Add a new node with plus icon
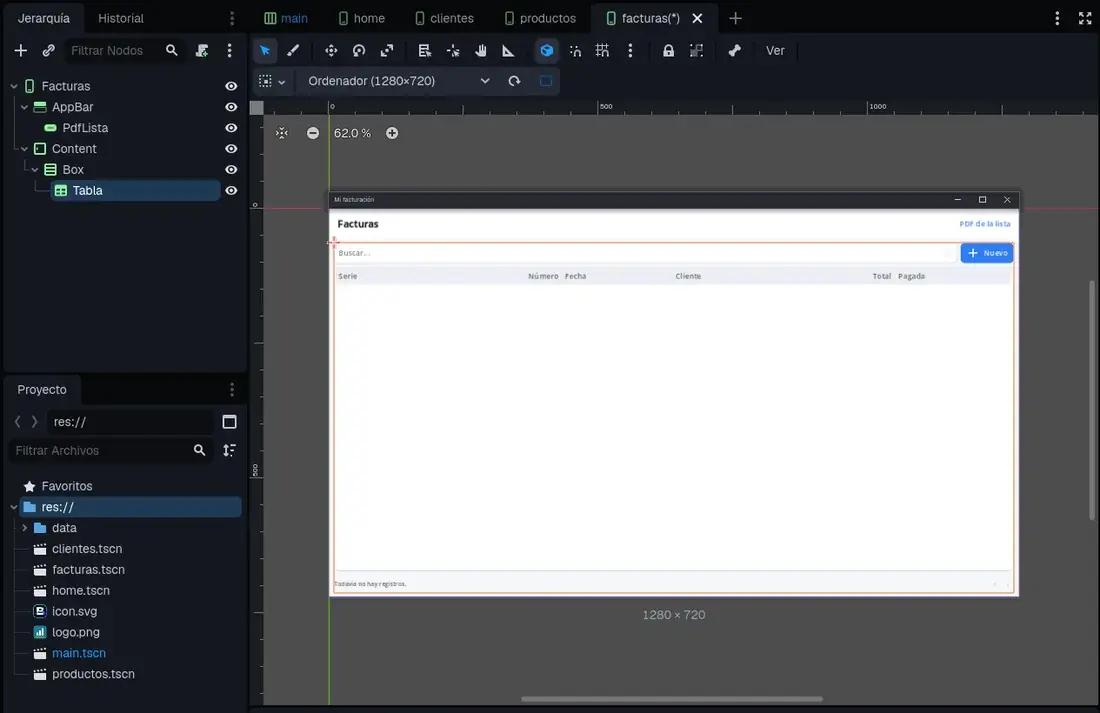1100x713 pixels. tap(21, 51)
